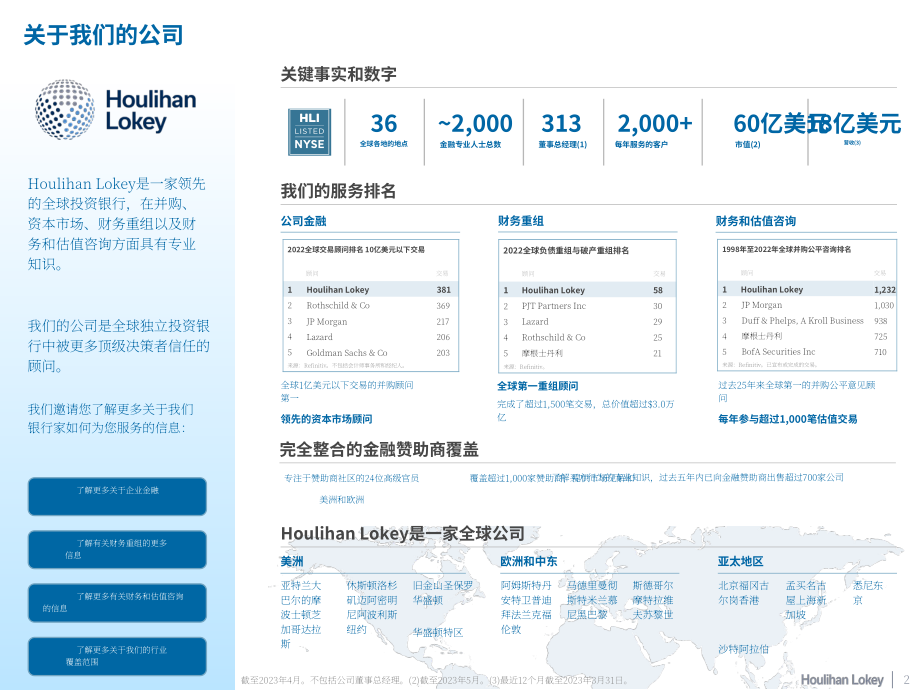The image size is (920, 690).
Task: Select Duff & Phelps, A Kroll Business row
Action: click(x=807, y=321)
